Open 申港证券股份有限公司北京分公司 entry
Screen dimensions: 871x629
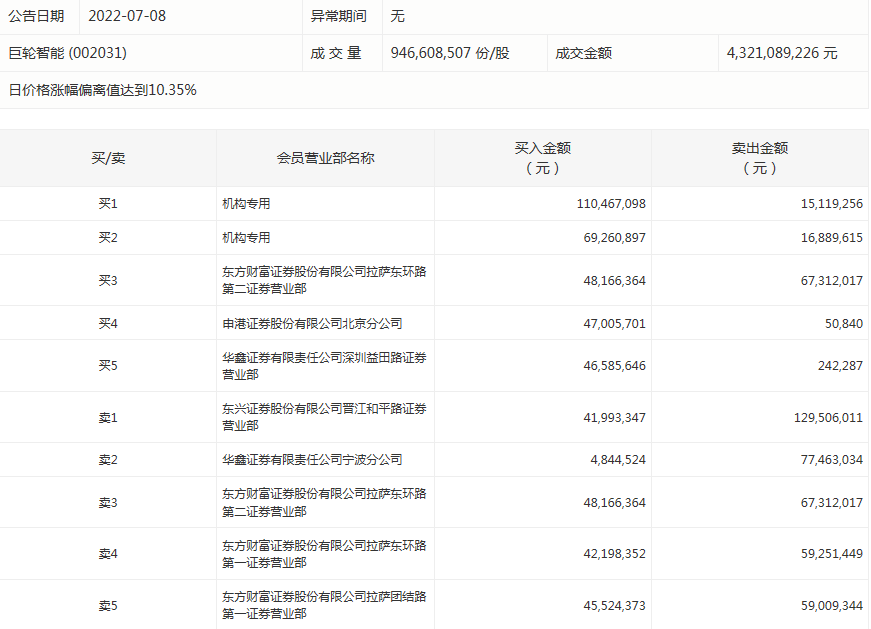pyautogui.click(x=312, y=324)
